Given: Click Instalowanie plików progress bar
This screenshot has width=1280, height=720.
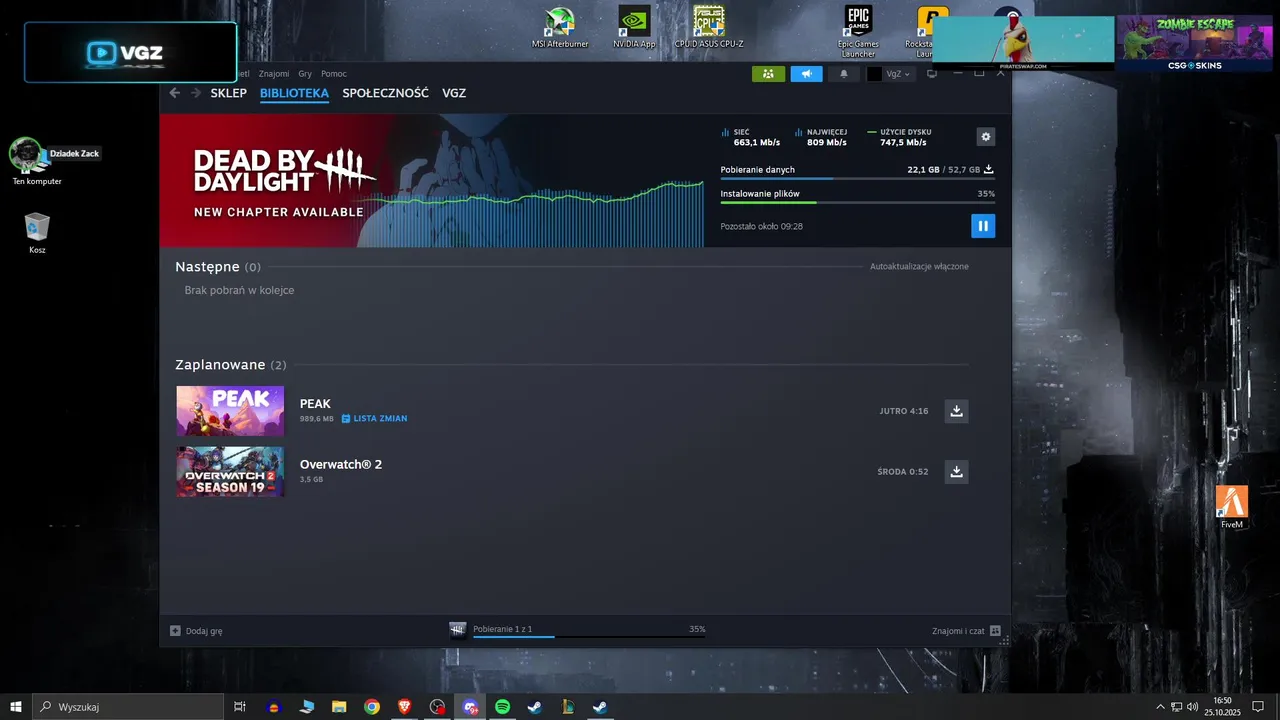Looking at the screenshot, I should coord(857,203).
